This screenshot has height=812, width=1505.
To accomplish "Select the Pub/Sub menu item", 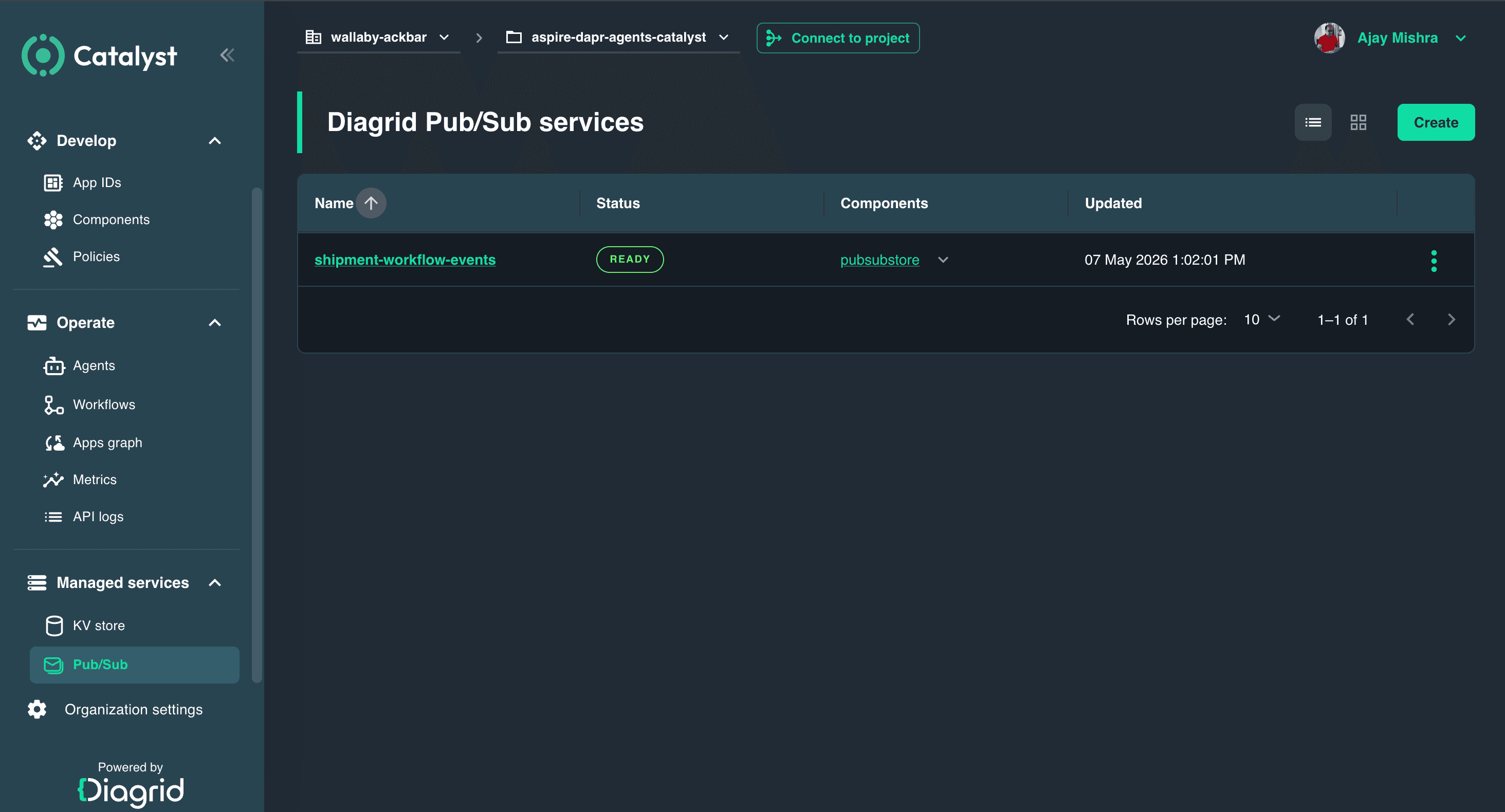I will 134,665.
